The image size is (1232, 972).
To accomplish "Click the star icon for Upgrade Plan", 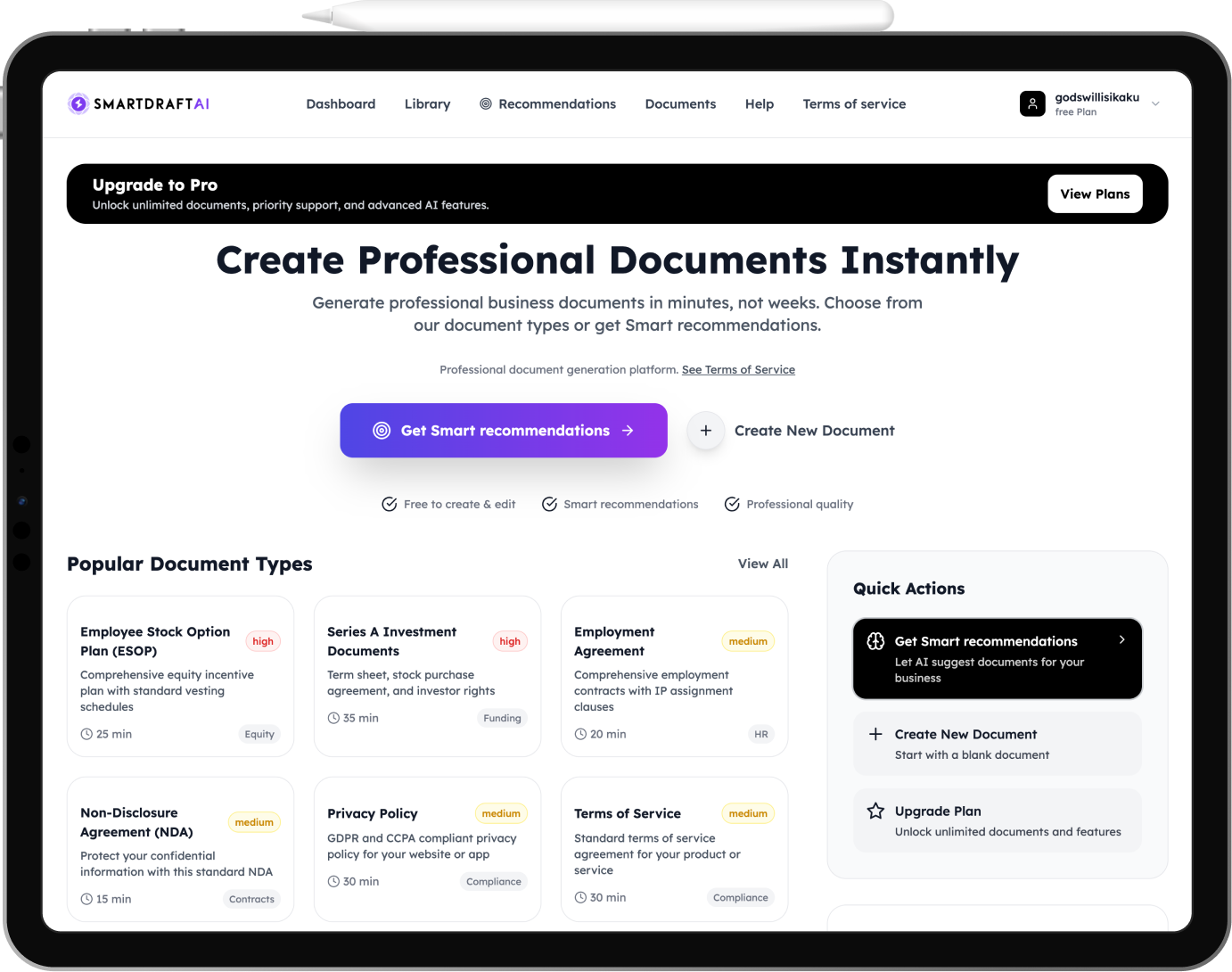I will [x=875, y=811].
